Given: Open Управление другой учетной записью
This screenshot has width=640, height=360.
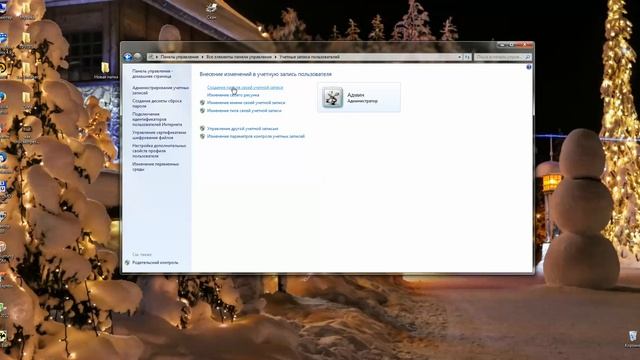Looking at the screenshot, I should (x=242, y=129).
